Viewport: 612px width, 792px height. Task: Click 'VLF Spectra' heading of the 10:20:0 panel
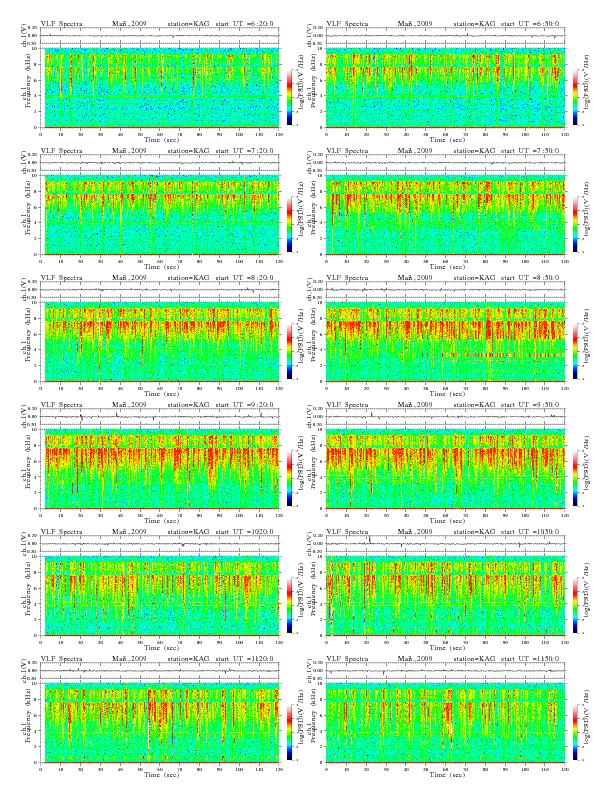pyautogui.click(x=61, y=532)
